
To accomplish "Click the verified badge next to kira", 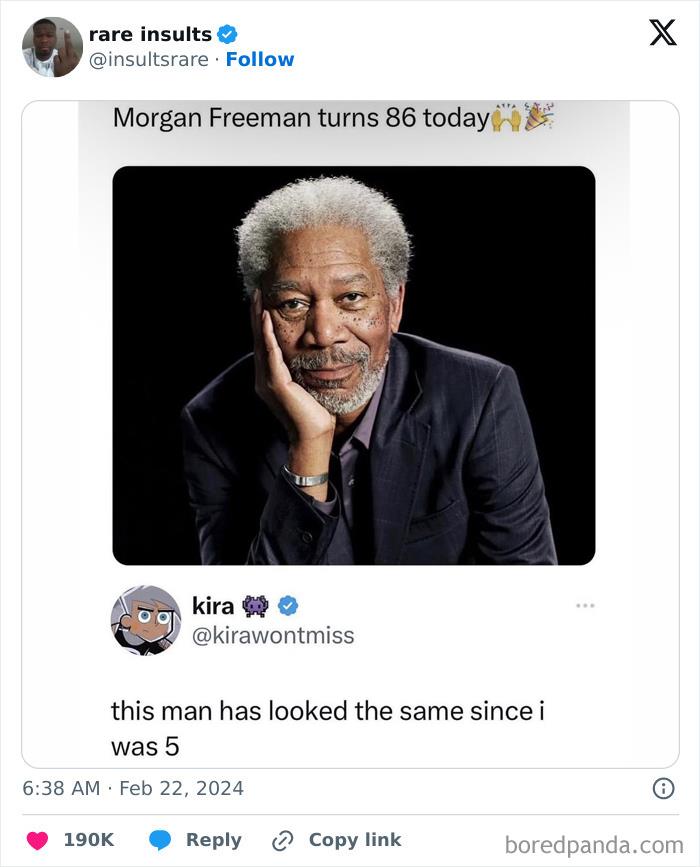I will tap(288, 606).
